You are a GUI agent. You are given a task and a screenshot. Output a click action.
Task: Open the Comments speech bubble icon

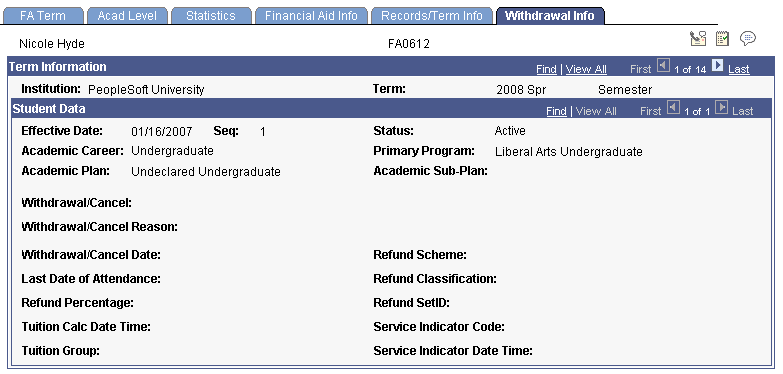coord(748,38)
